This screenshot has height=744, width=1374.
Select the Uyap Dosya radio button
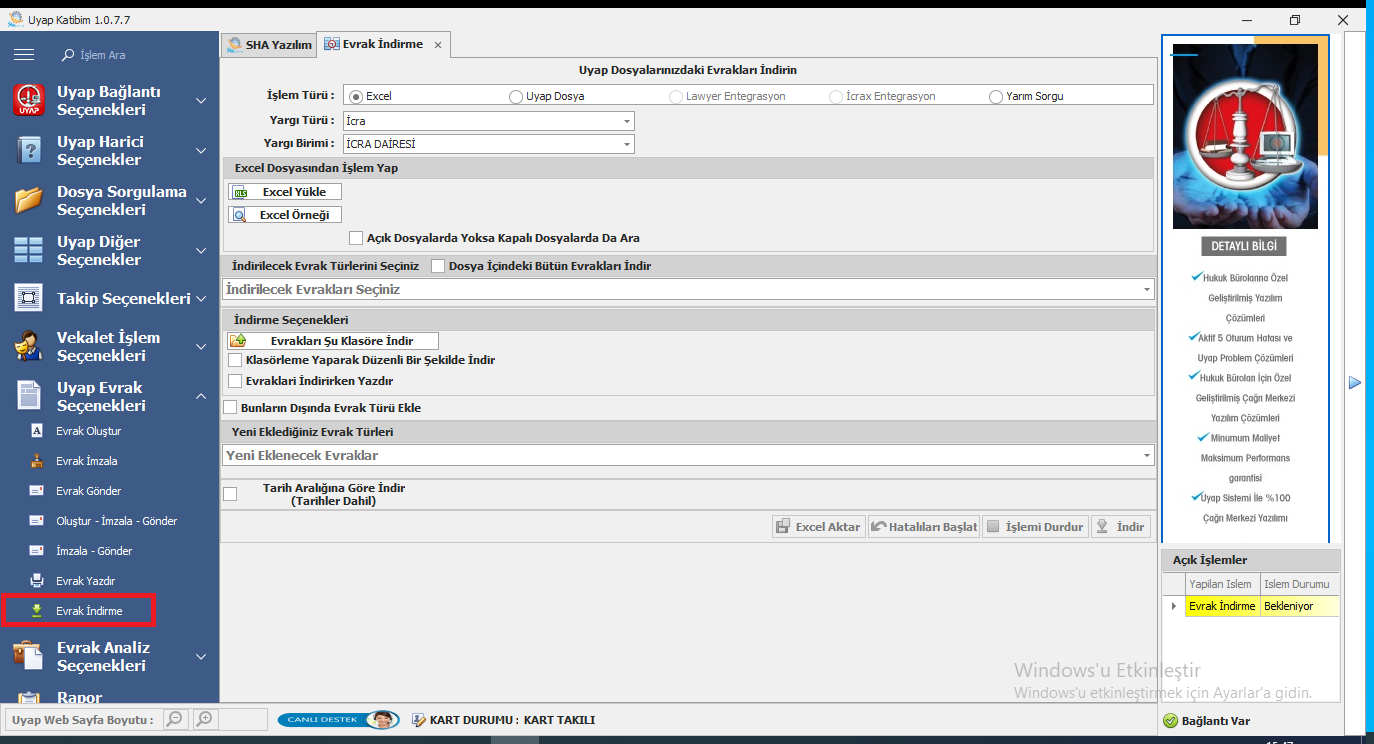point(516,97)
